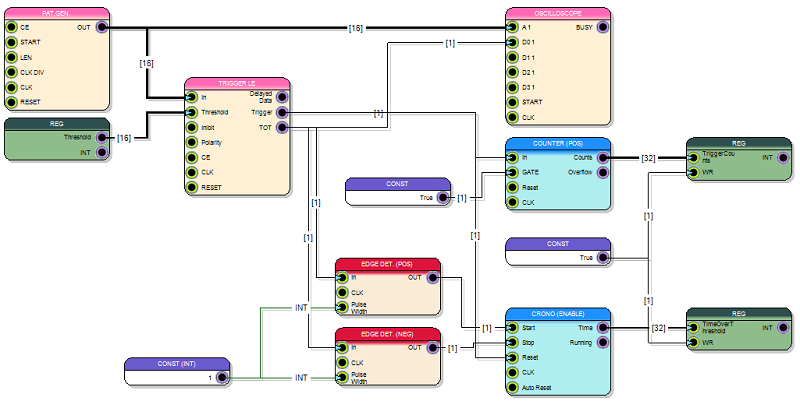Click the OUT pin of EDGE DET. (POS)
800x401 pixels.
[x=433, y=278]
